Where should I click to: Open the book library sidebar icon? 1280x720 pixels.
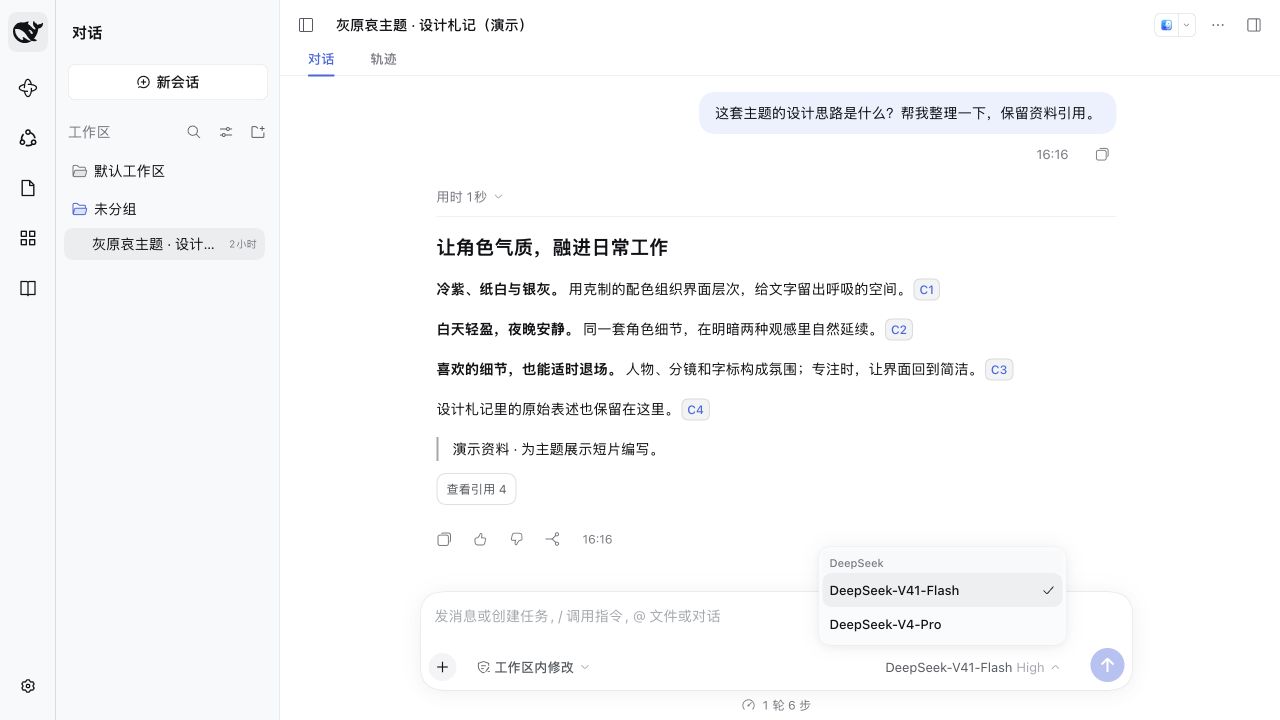28,288
